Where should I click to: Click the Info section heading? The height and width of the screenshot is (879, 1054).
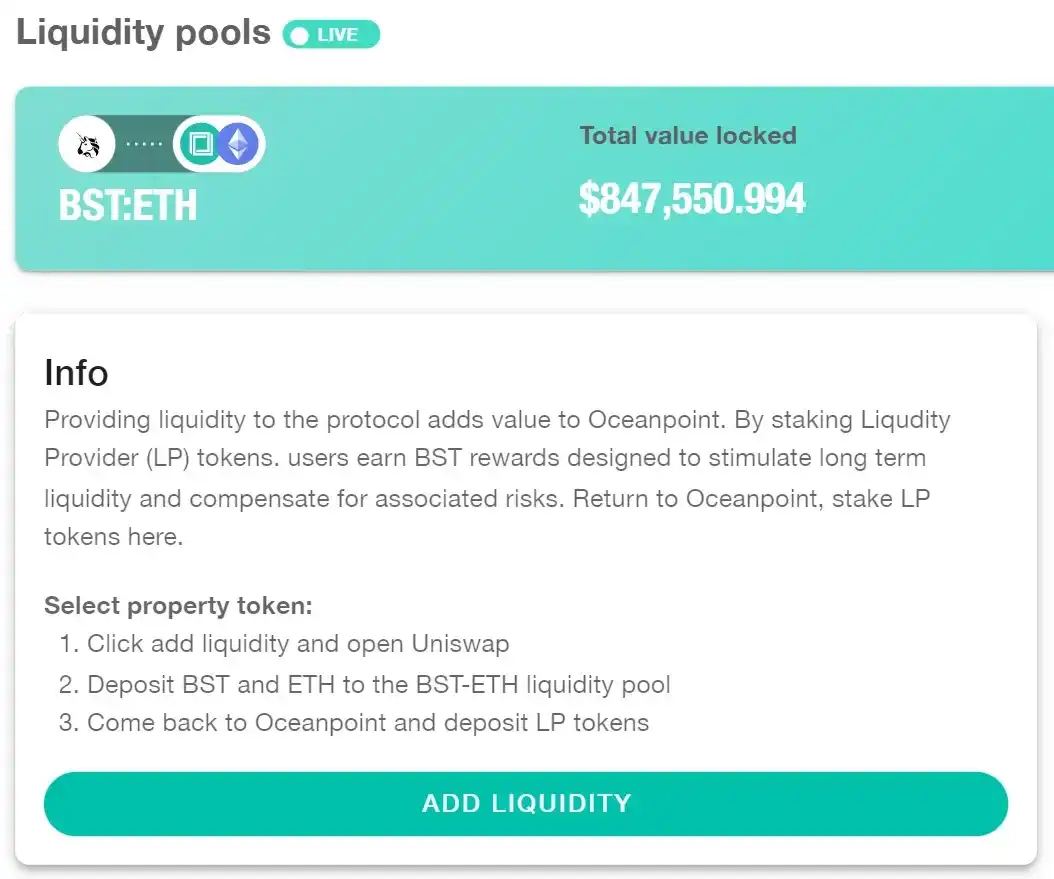coord(76,372)
